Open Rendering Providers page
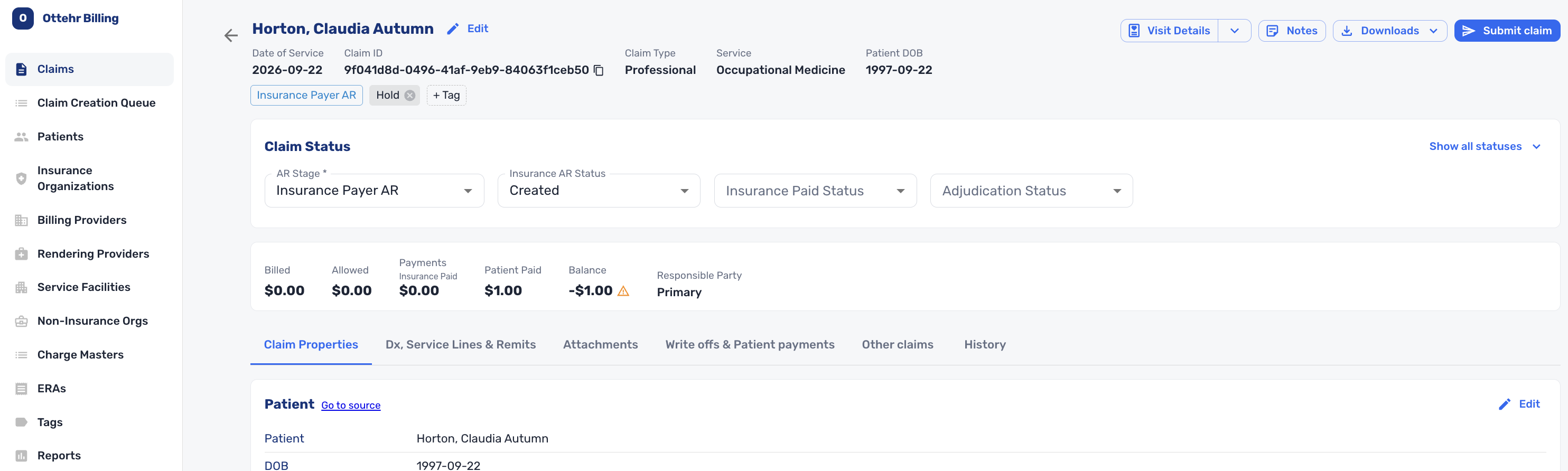1568x471 pixels. click(89, 254)
